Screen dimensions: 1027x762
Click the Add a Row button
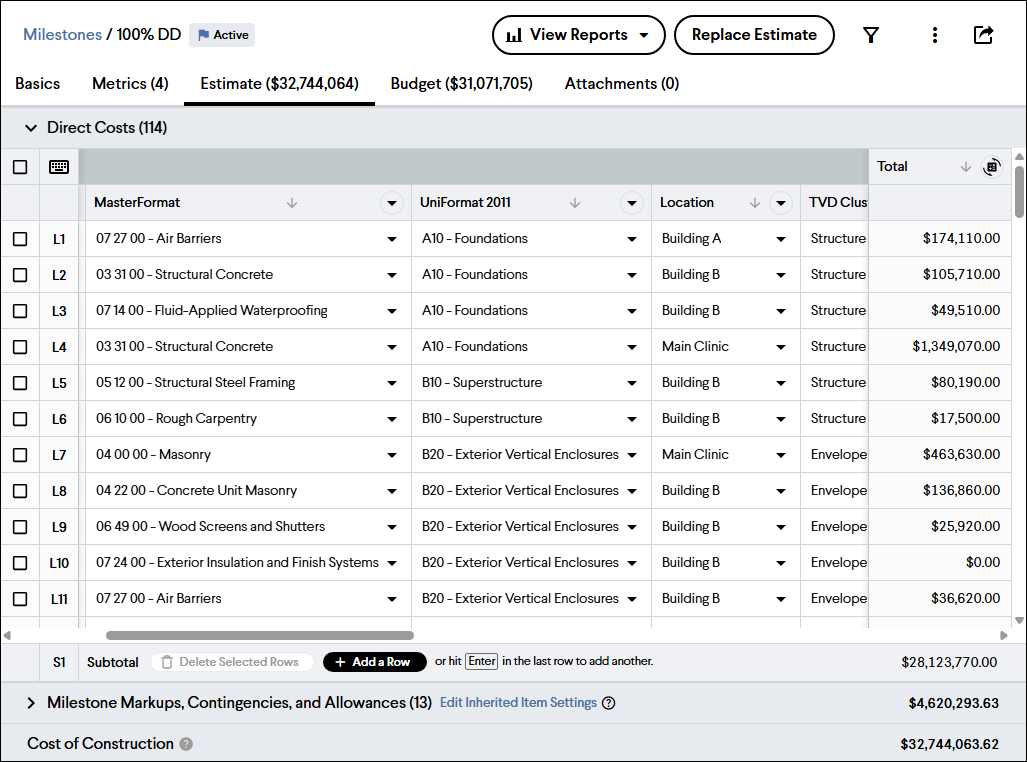click(374, 662)
